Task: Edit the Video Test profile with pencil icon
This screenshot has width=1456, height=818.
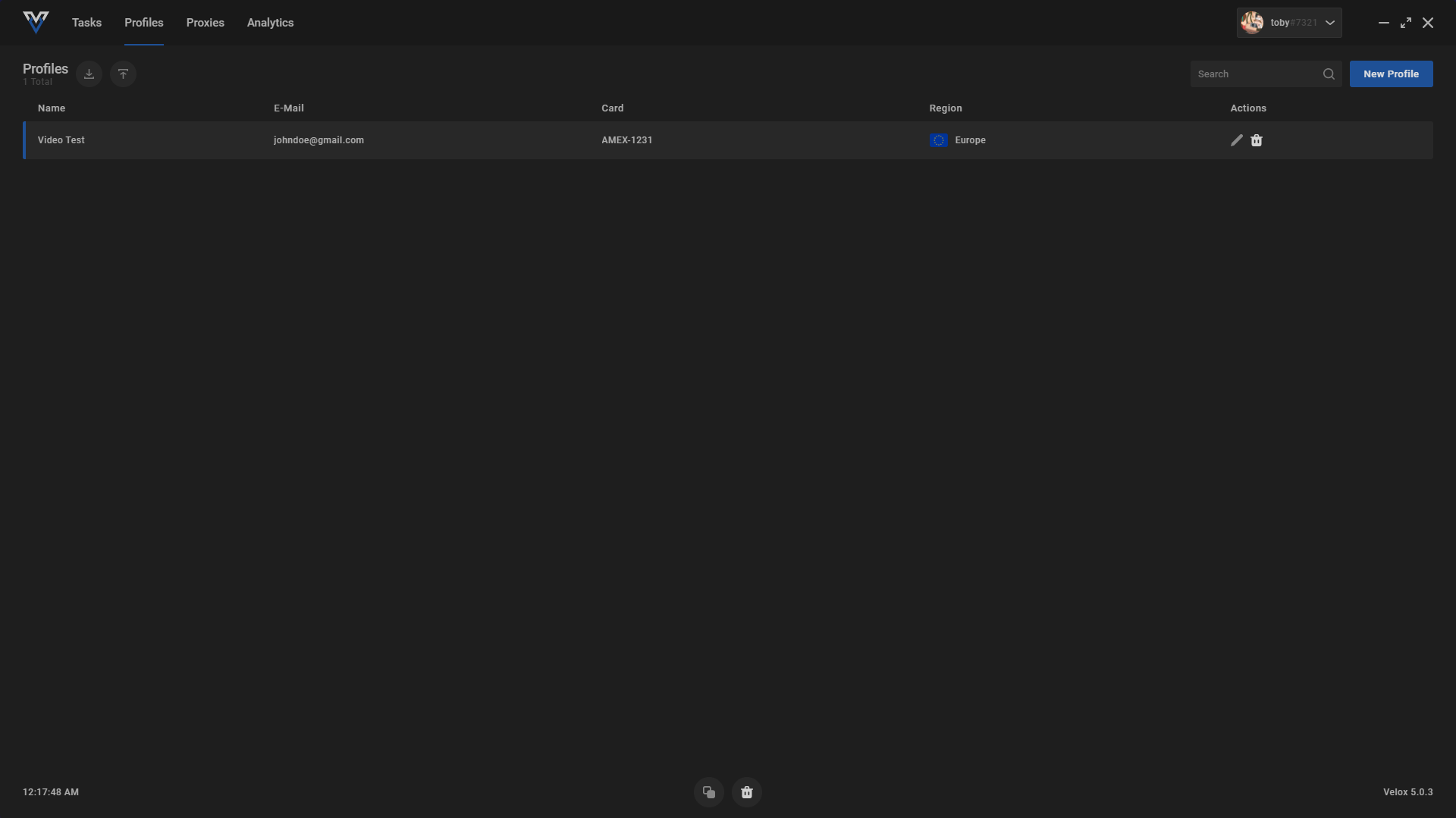Action: click(1236, 140)
